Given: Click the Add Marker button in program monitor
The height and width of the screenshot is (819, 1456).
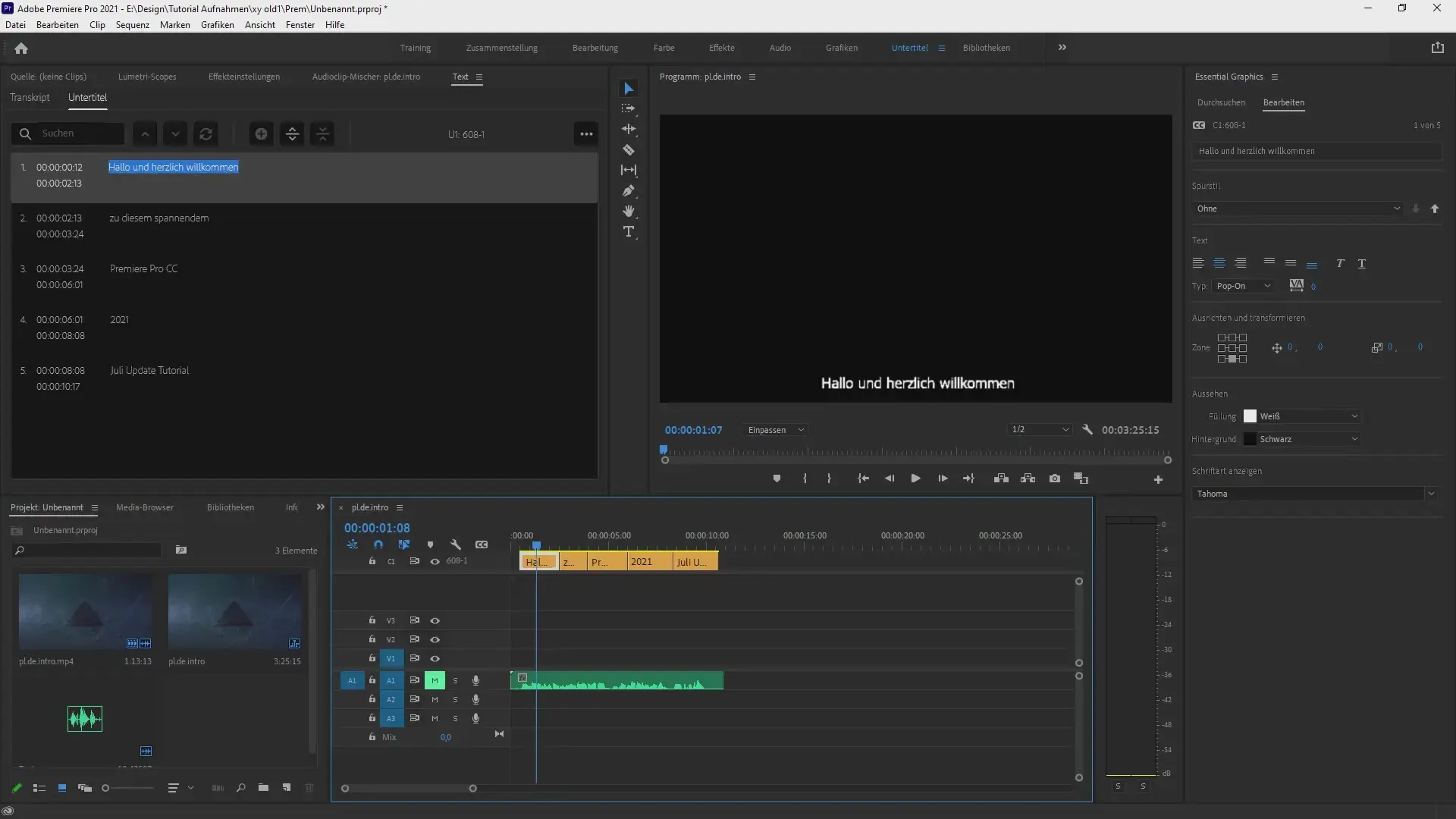Looking at the screenshot, I should tap(777, 479).
